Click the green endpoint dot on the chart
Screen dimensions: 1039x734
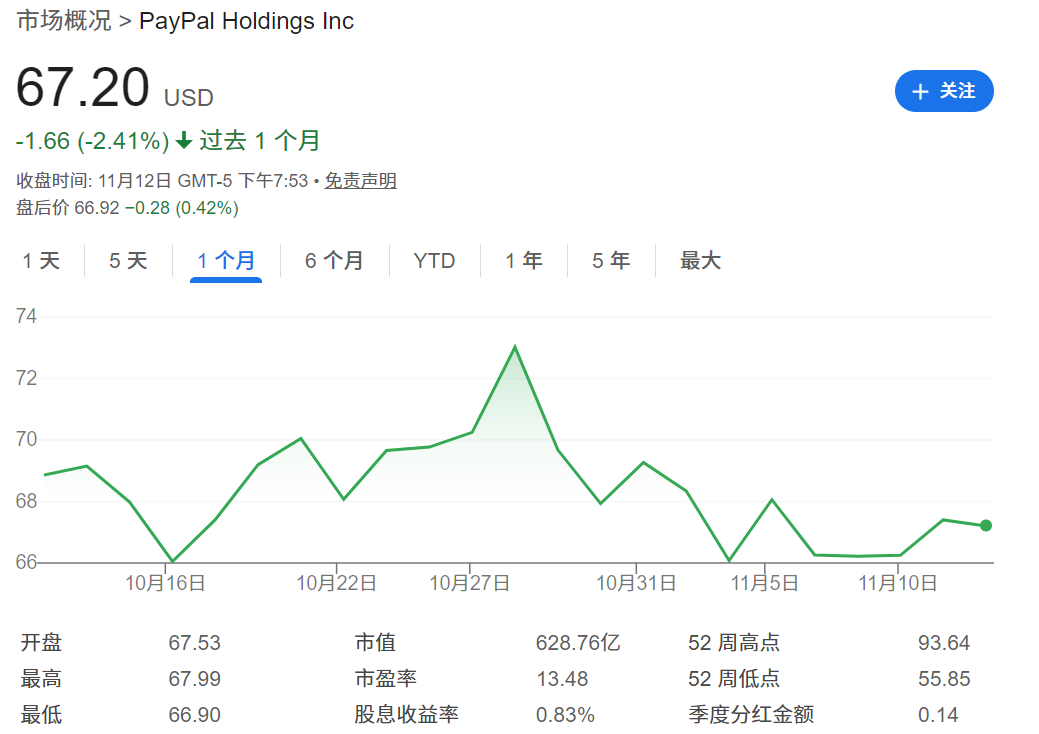pos(985,524)
